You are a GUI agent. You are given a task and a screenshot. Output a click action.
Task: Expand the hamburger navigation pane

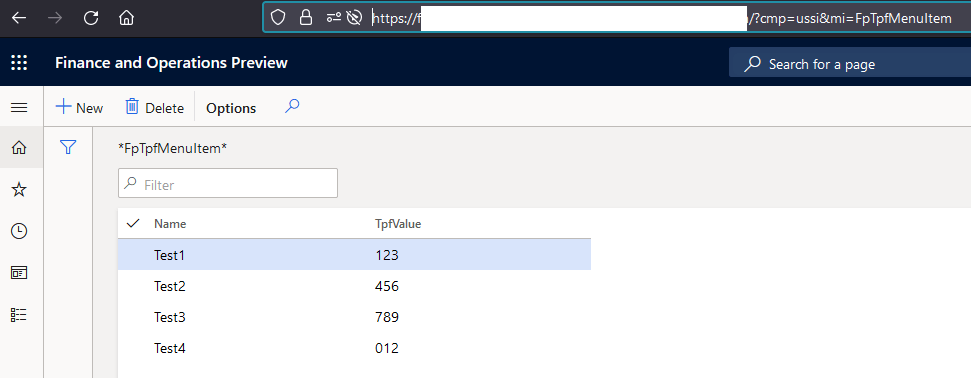tap(19, 108)
